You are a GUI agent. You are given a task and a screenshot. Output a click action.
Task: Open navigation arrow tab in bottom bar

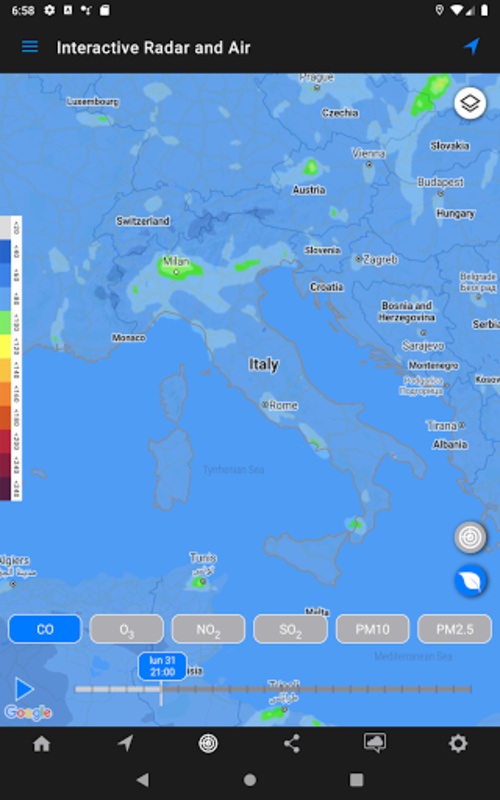[x=125, y=743]
